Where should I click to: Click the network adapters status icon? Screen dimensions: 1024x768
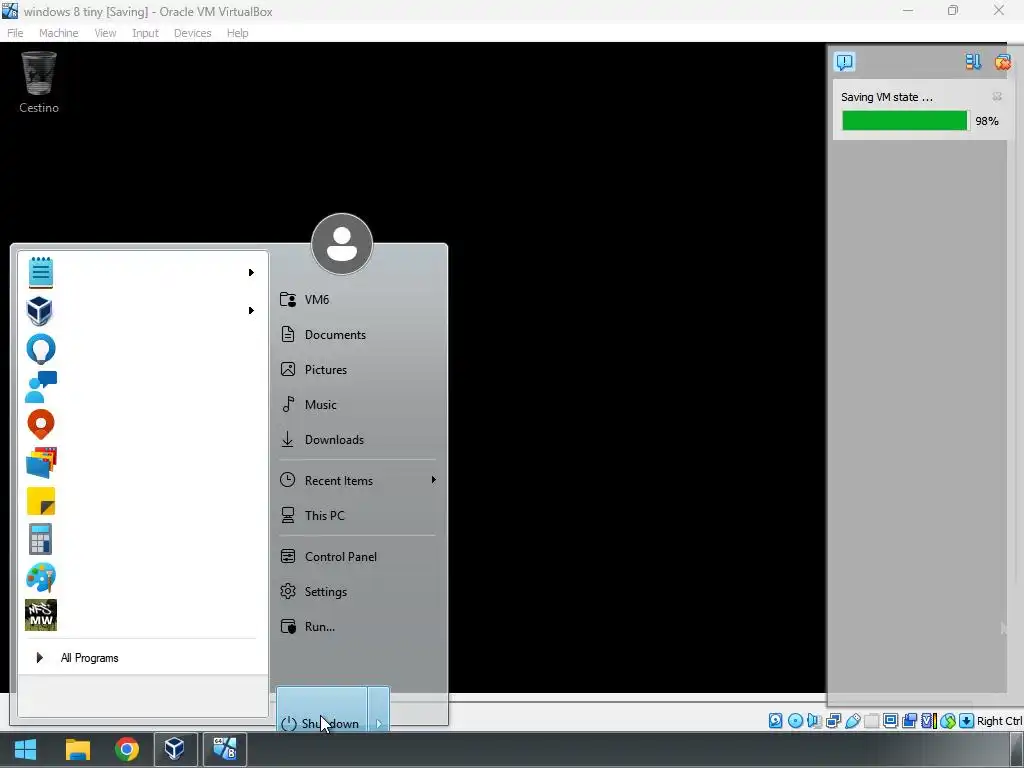click(x=833, y=720)
